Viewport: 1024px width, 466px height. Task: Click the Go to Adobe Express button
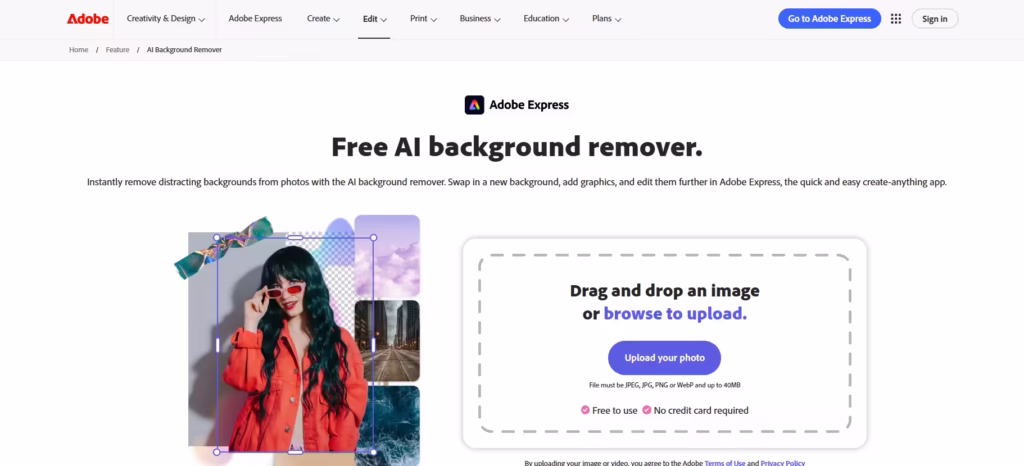point(829,19)
